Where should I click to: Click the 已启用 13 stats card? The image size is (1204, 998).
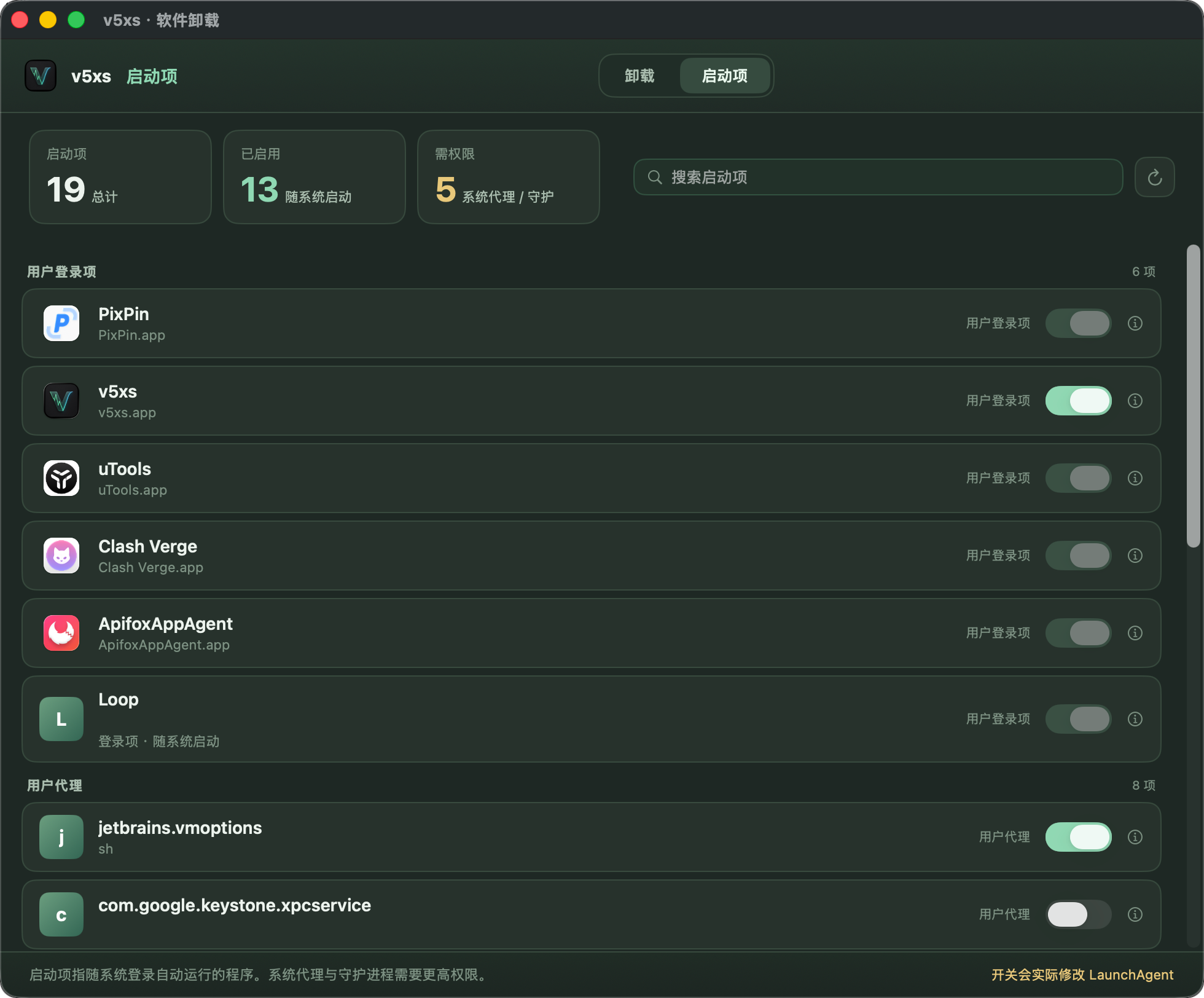click(315, 177)
